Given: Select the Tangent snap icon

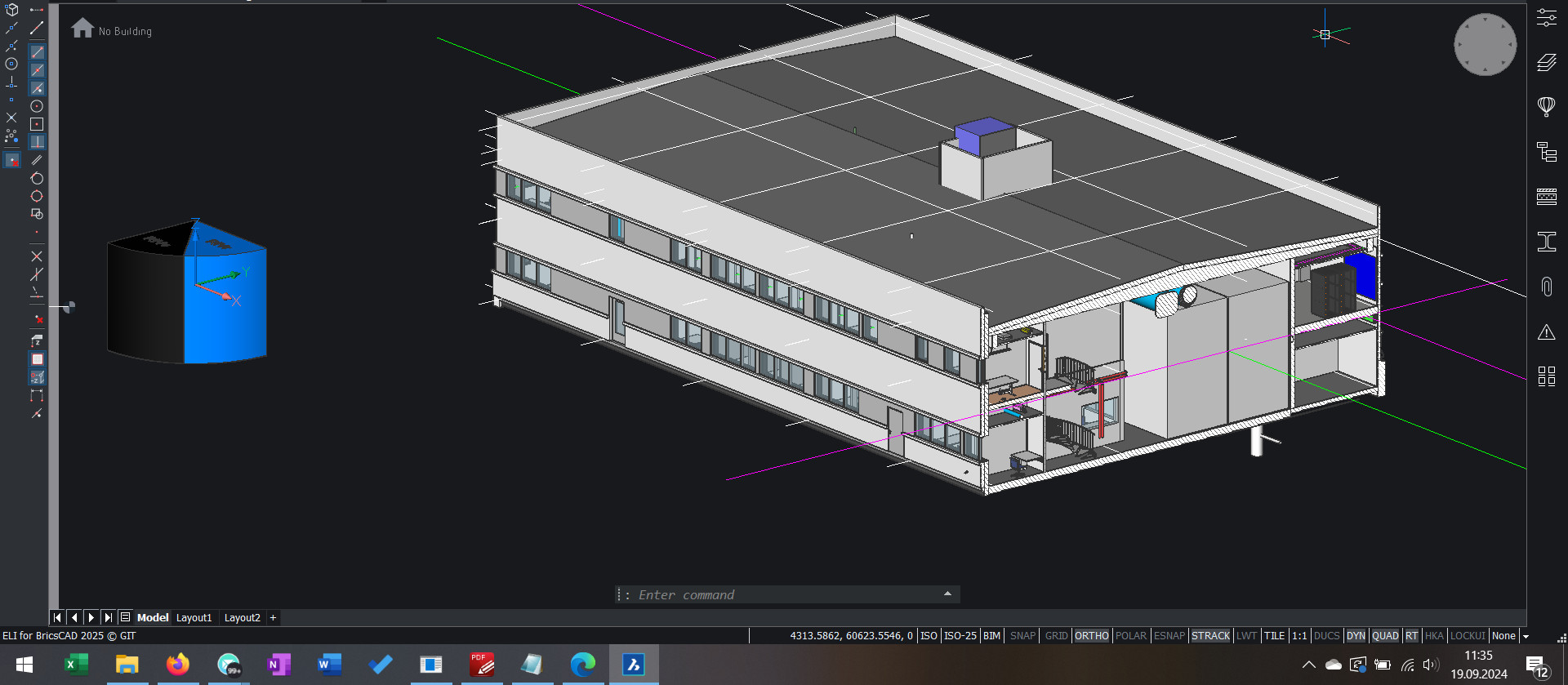Looking at the screenshot, I should (x=37, y=178).
